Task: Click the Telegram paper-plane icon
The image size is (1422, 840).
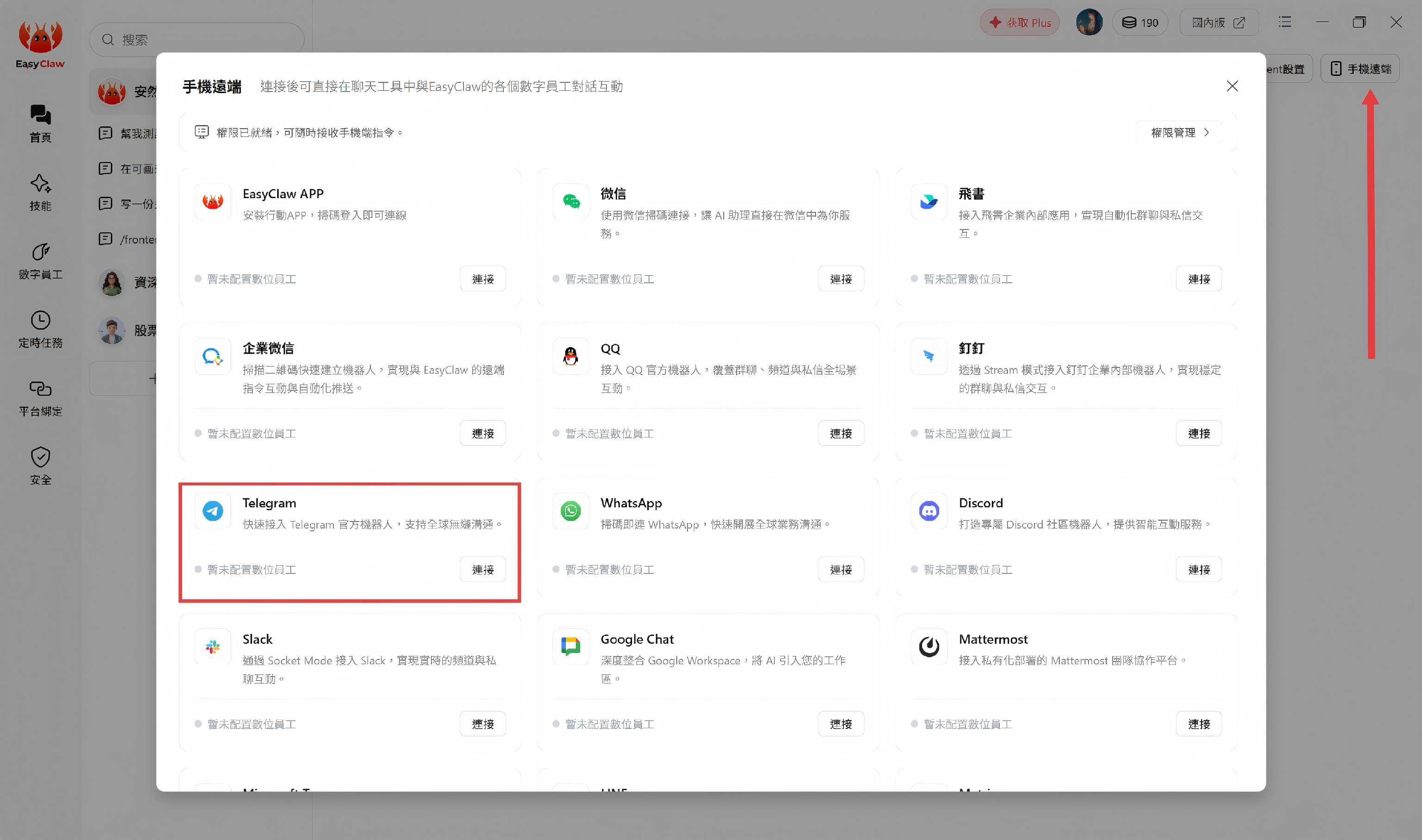Action: [213, 510]
